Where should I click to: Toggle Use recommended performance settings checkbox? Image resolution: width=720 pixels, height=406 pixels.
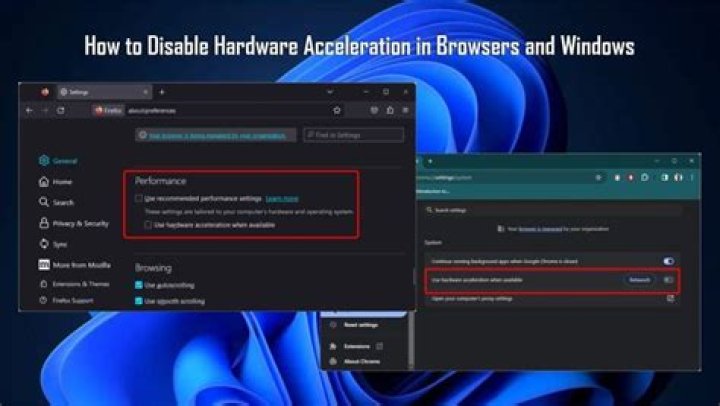(139, 198)
